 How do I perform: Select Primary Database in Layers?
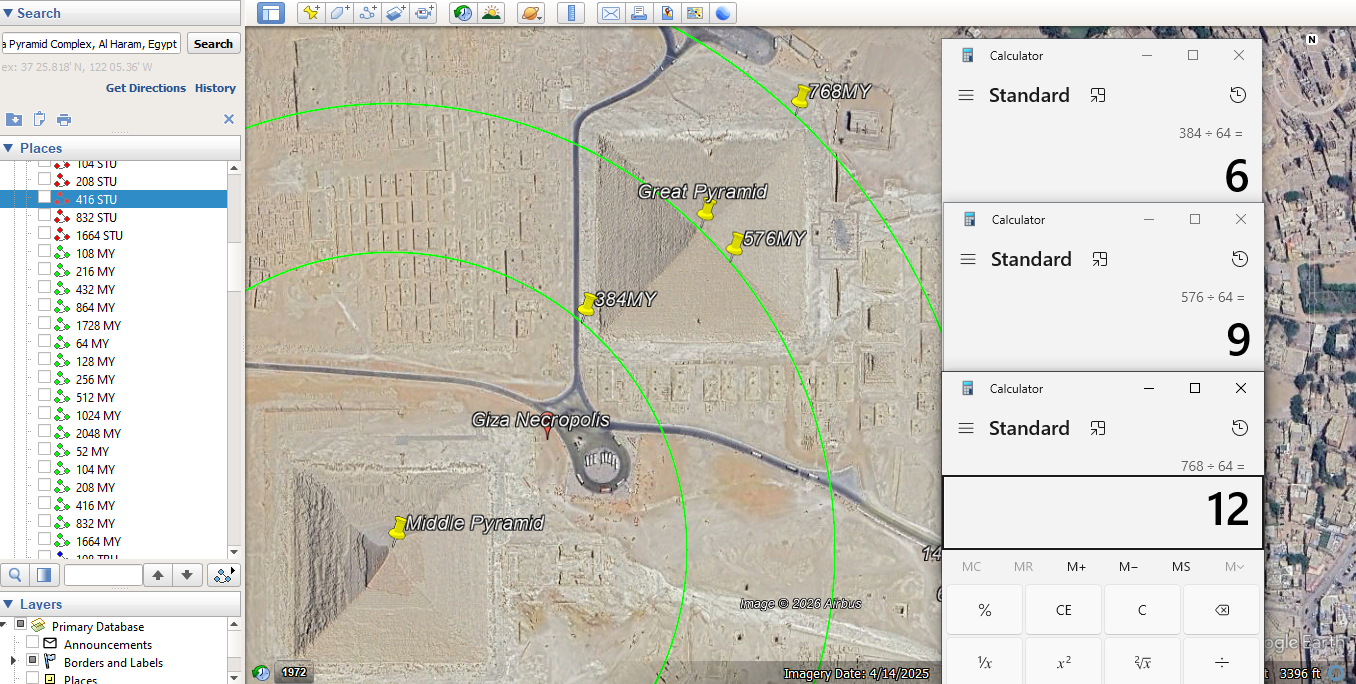pos(98,626)
